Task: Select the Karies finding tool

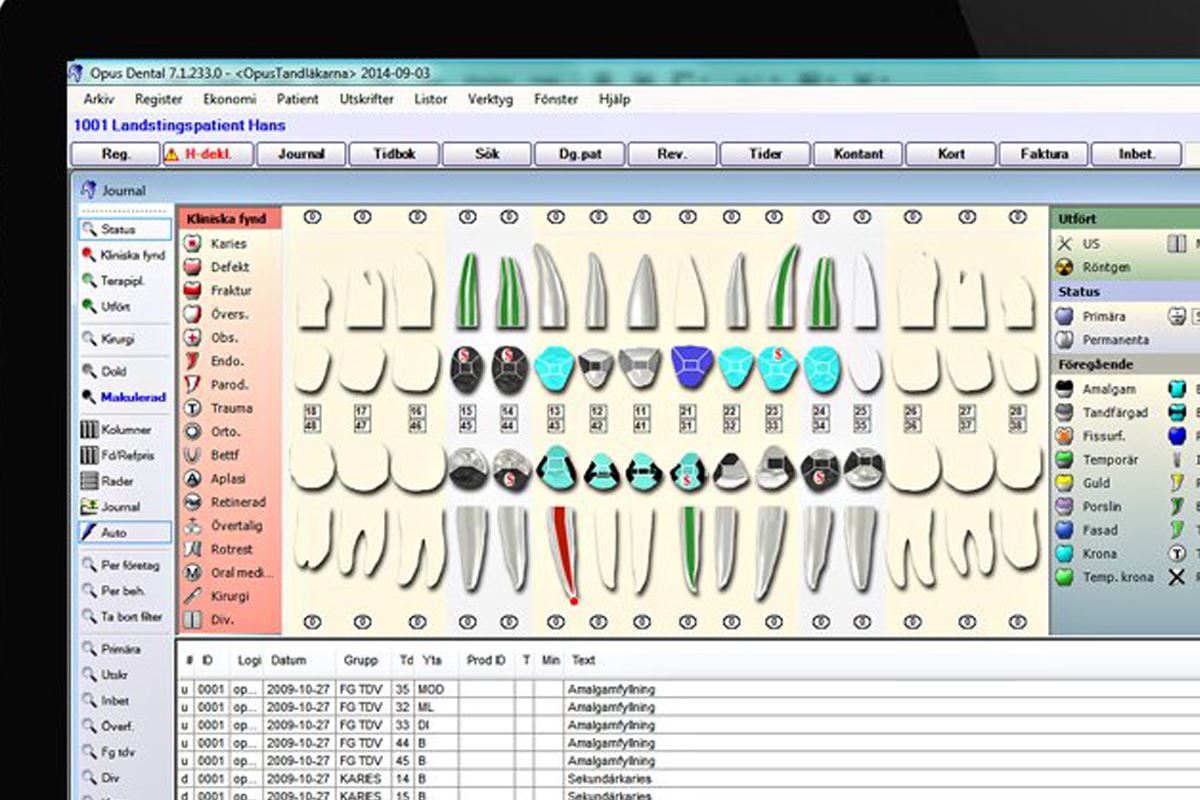Action: pos(222,242)
